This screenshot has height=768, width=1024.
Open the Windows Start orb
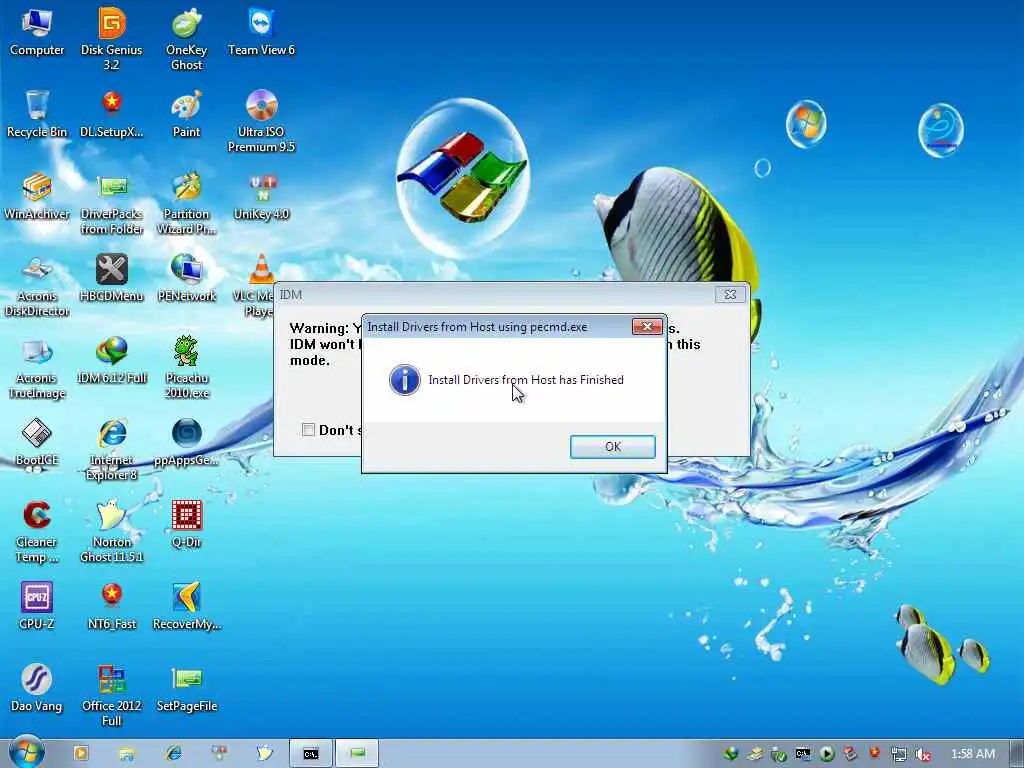pos(27,753)
